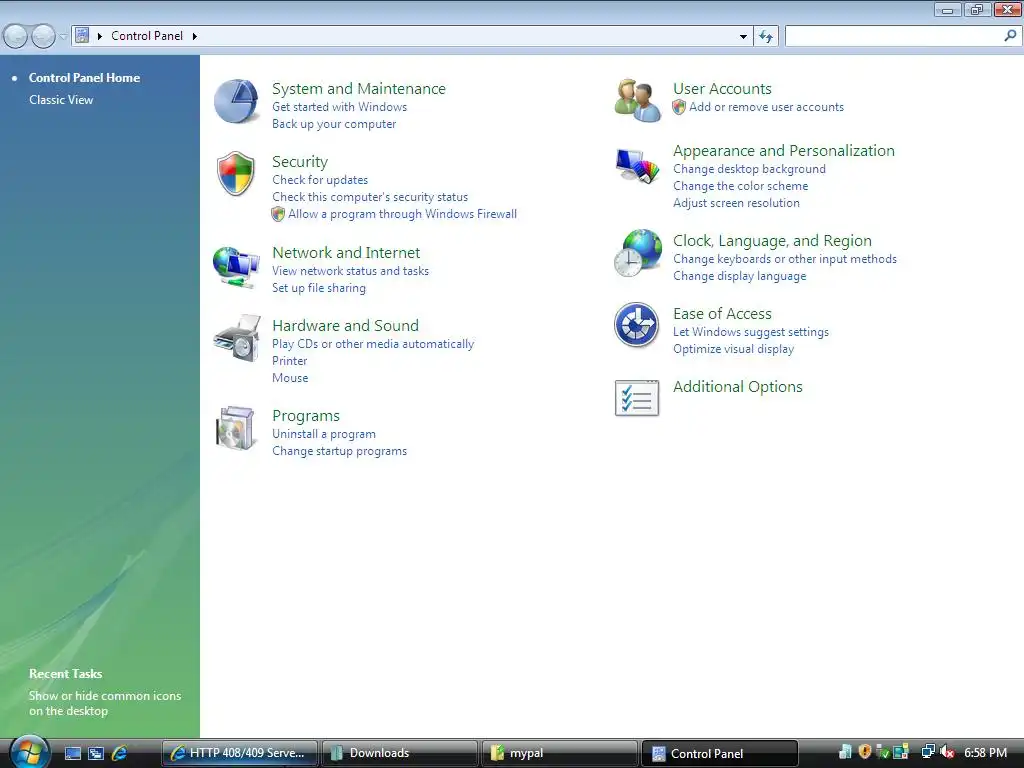The image size is (1024, 768).
Task: Open Hardware and Sound heading
Action: [x=345, y=326]
